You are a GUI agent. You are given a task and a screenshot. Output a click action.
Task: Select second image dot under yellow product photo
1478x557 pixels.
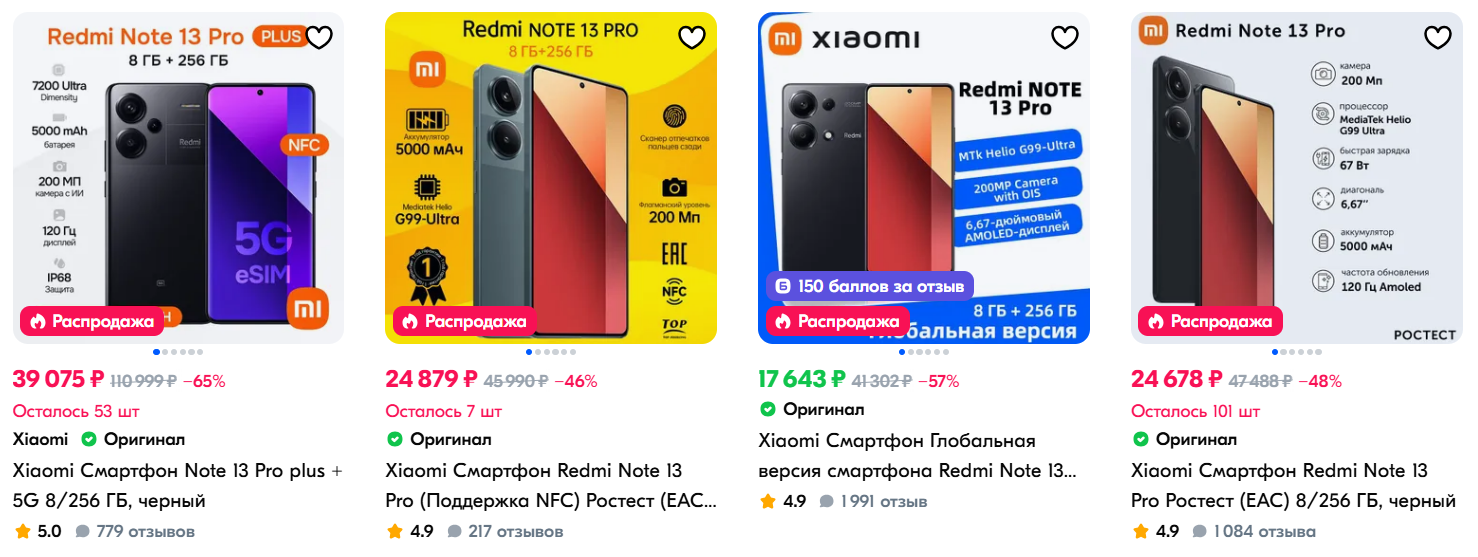pyautogui.click(x=538, y=352)
